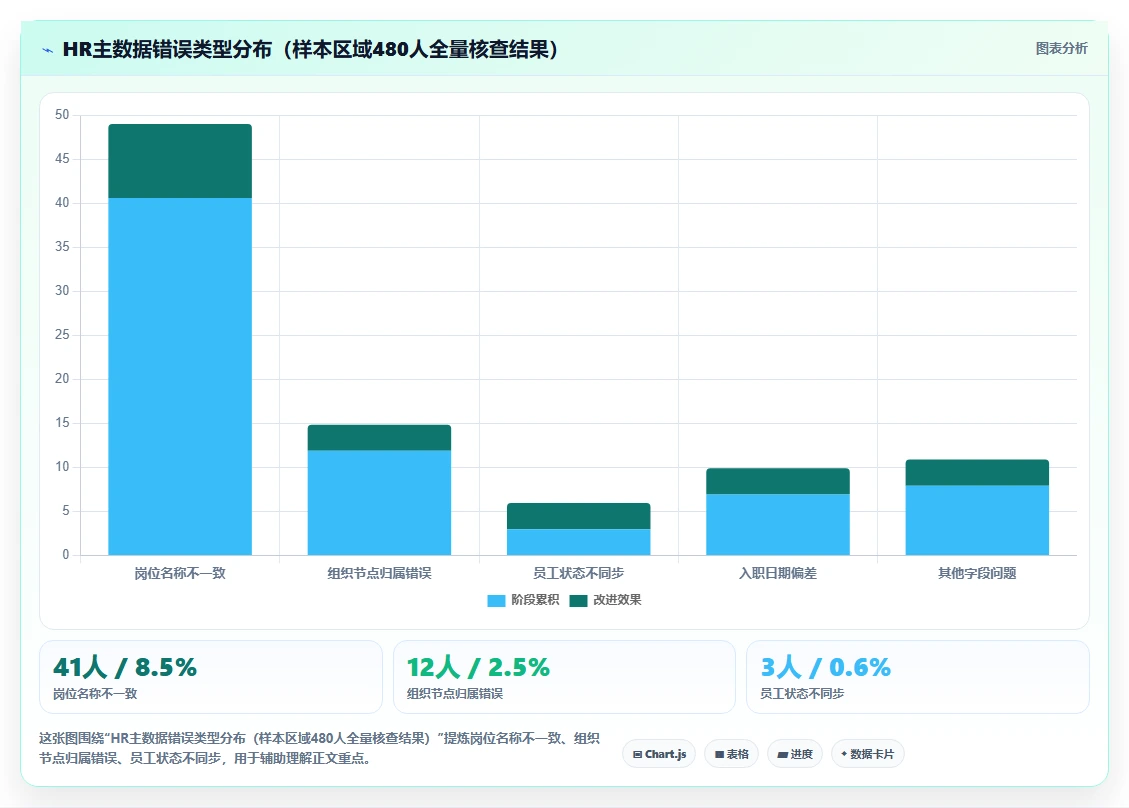Click the y-axis value 10

tap(62, 467)
